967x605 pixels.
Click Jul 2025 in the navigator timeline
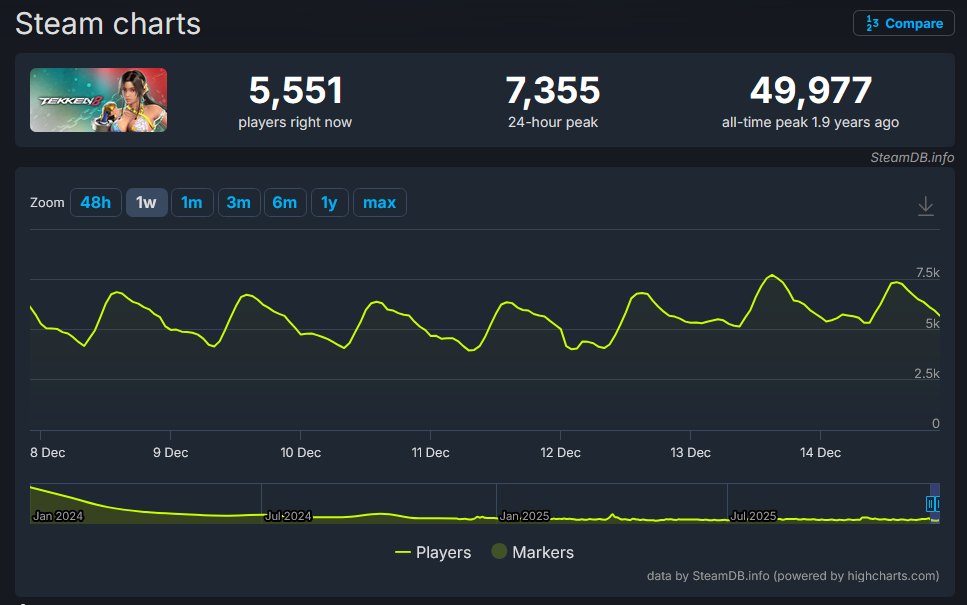click(753, 516)
